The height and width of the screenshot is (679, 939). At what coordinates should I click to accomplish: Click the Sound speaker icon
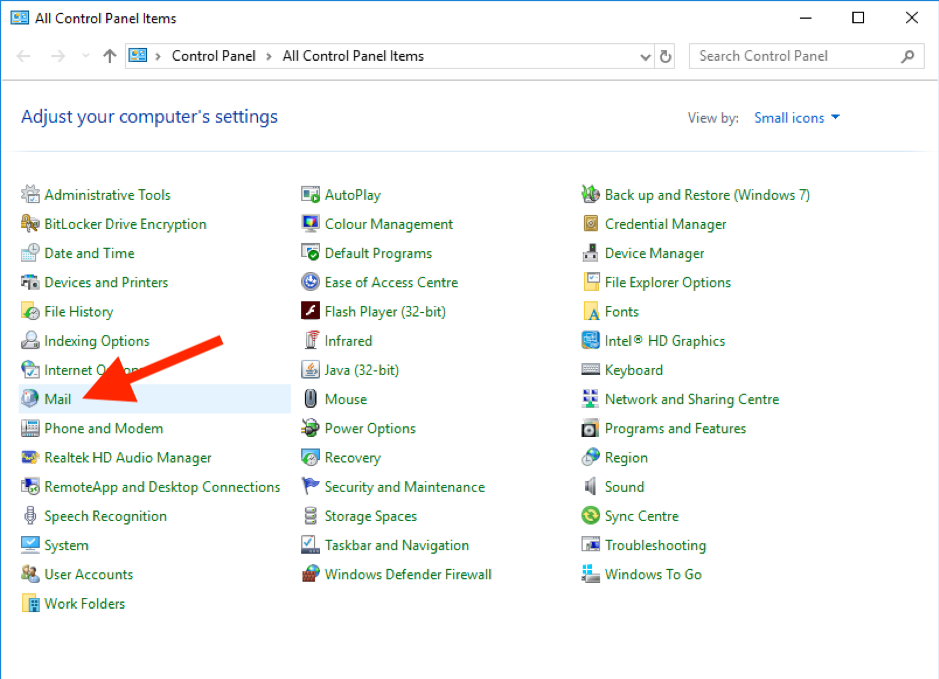tap(590, 487)
